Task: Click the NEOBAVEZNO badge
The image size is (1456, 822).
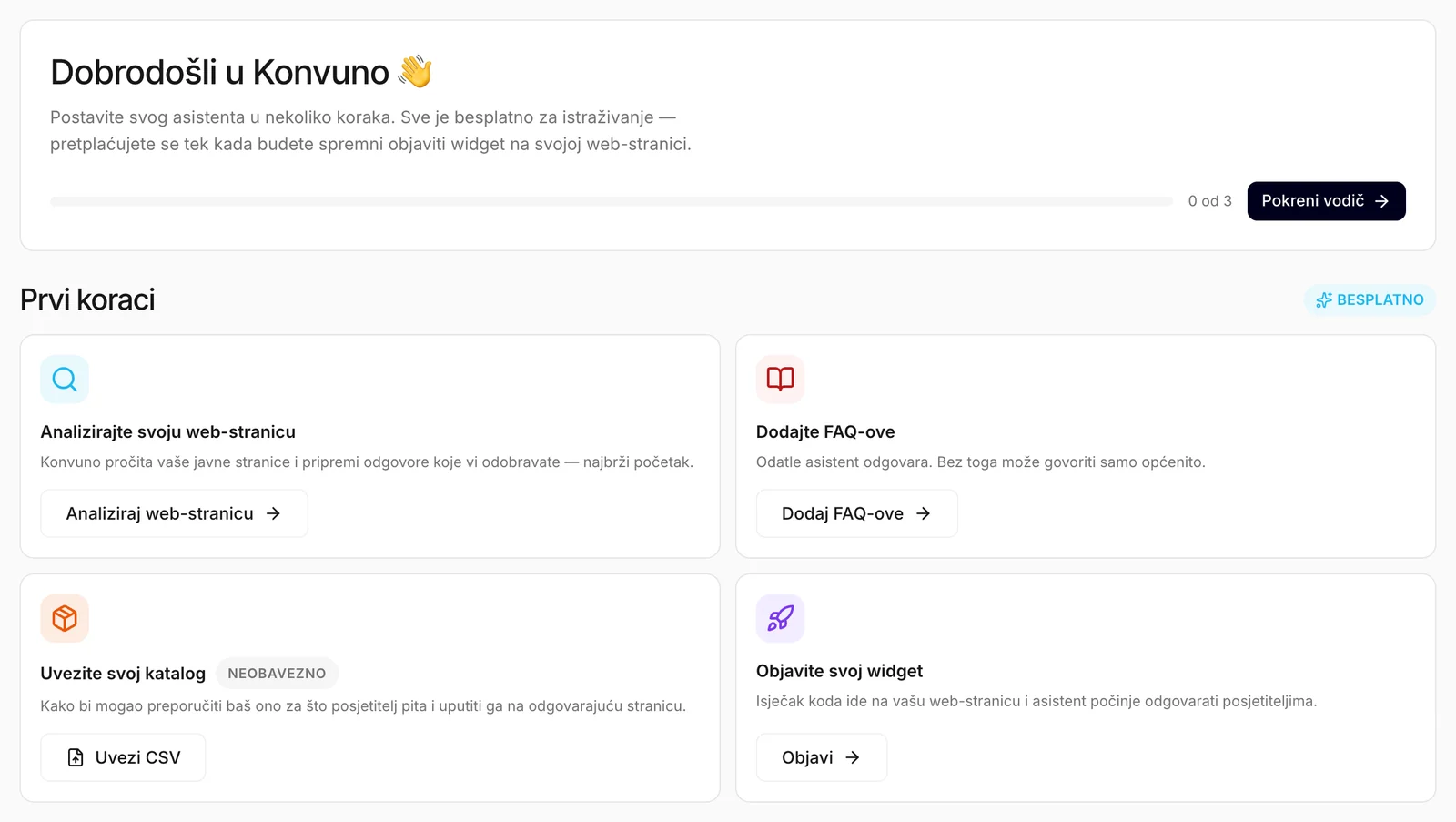Action: tap(277, 674)
